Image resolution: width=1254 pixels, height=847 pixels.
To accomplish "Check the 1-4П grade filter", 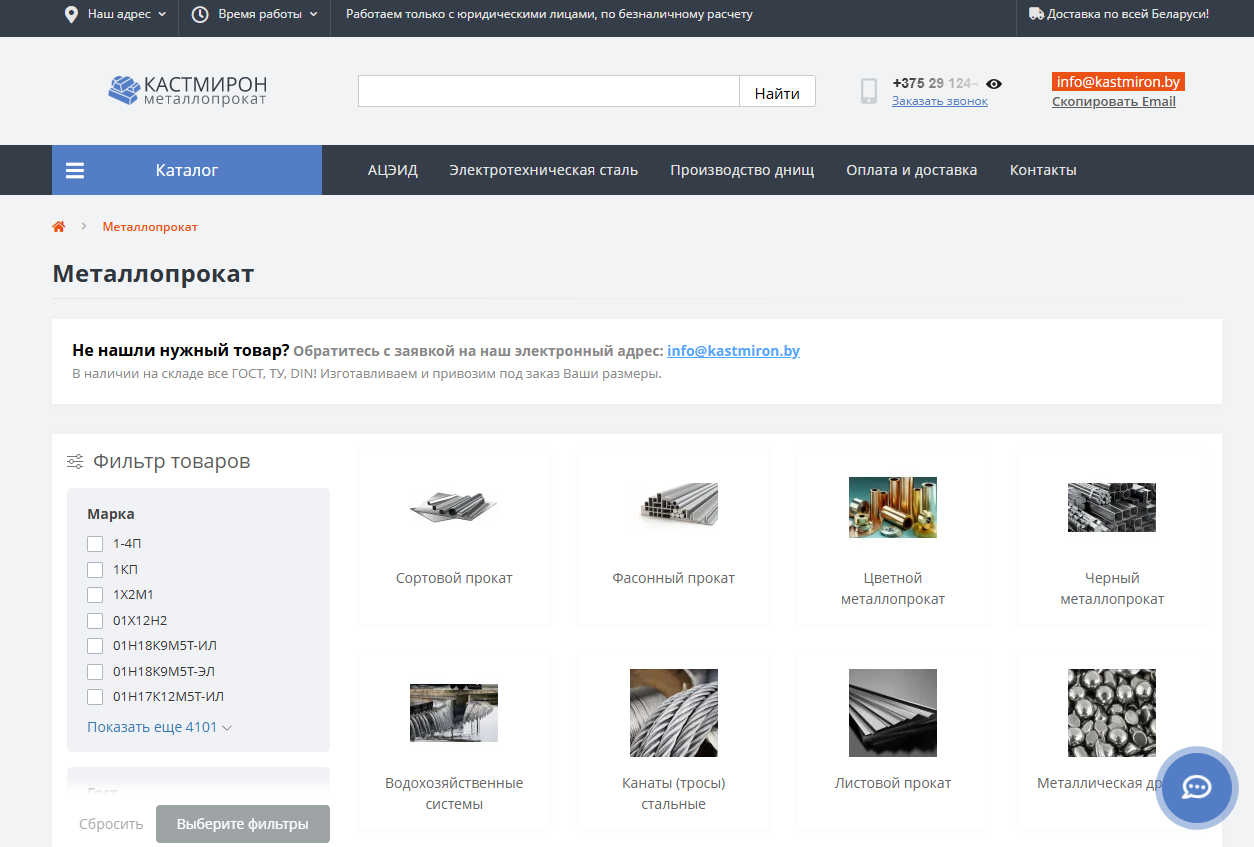I will click(x=95, y=544).
